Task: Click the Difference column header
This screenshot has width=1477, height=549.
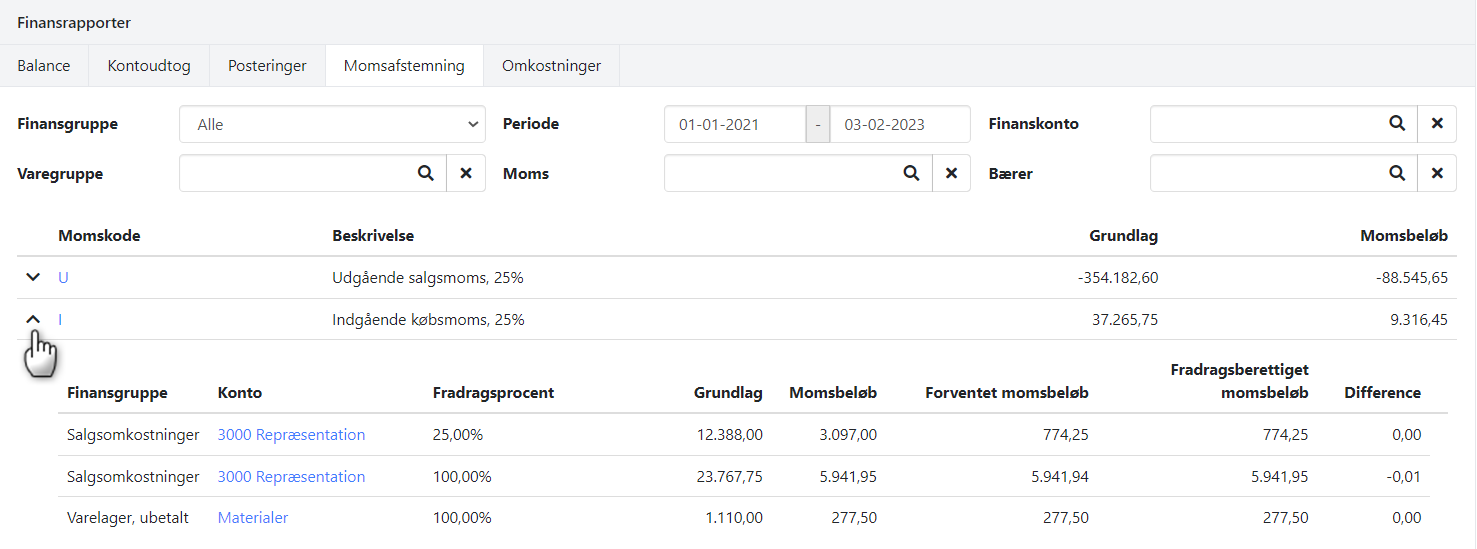Action: tap(1382, 393)
